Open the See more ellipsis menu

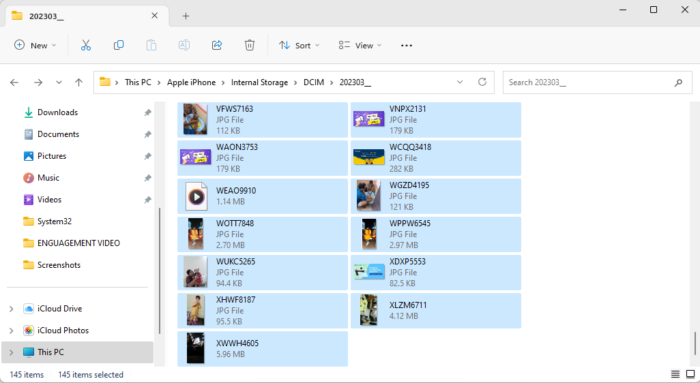pyautogui.click(x=406, y=46)
